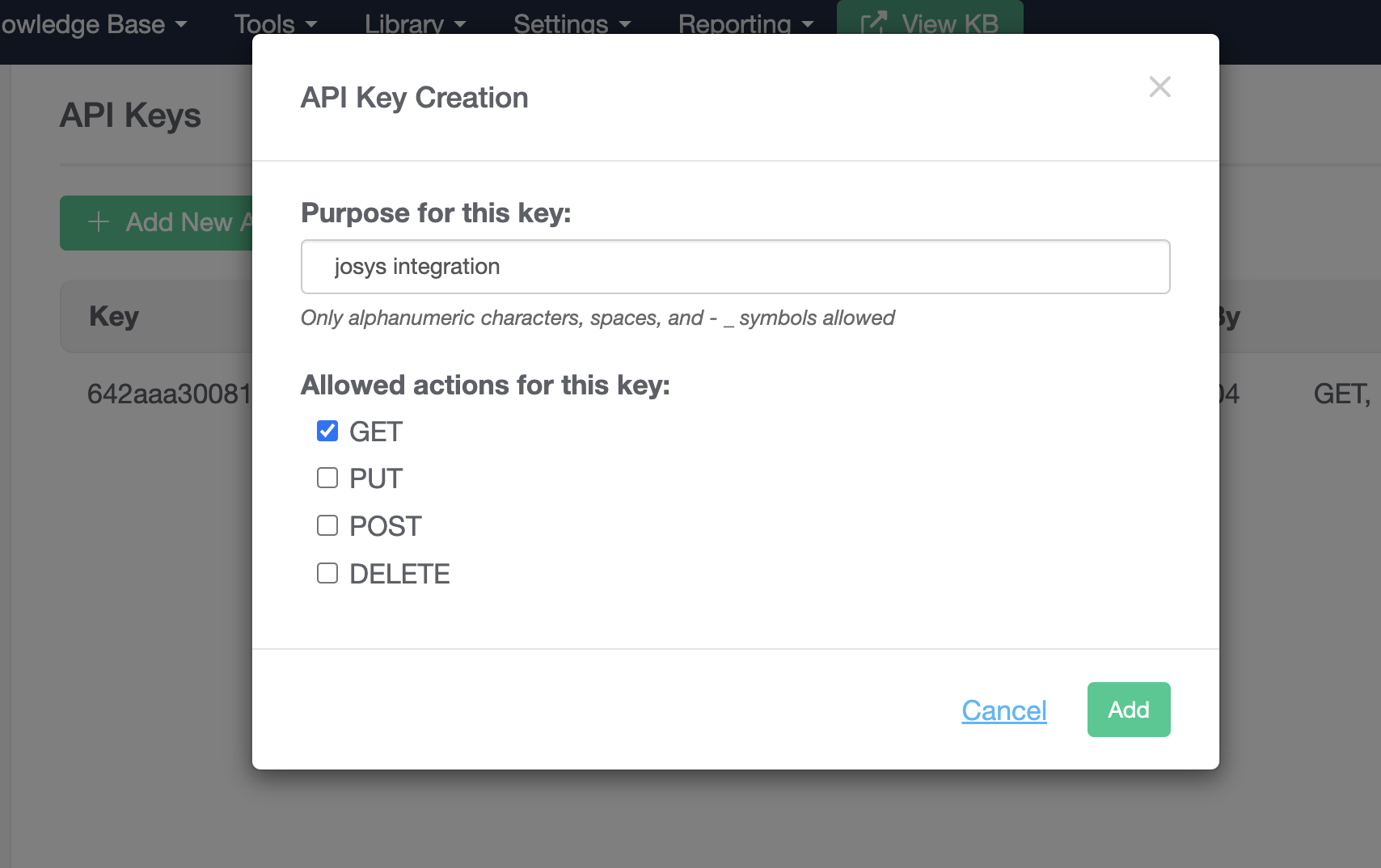Uncheck the GET action checkbox
The height and width of the screenshot is (868, 1381).
point(327,432)
